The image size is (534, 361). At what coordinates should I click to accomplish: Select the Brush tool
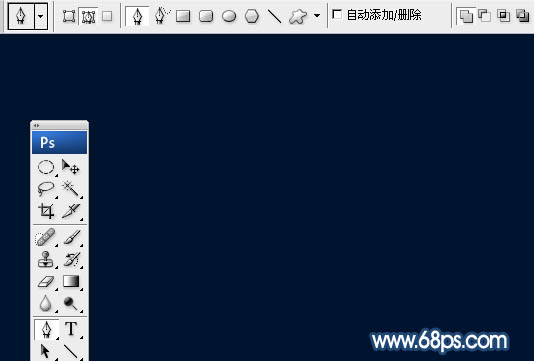[72, 237]
